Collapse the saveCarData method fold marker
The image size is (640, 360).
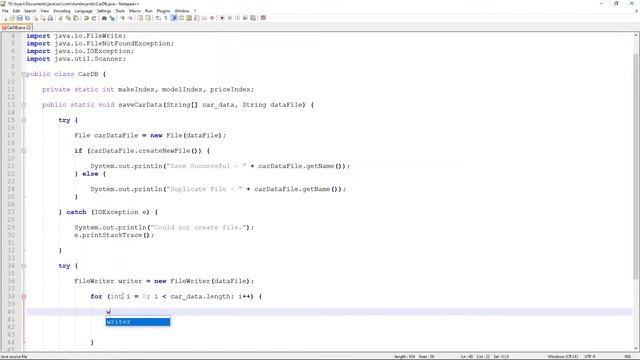[24, 105]
